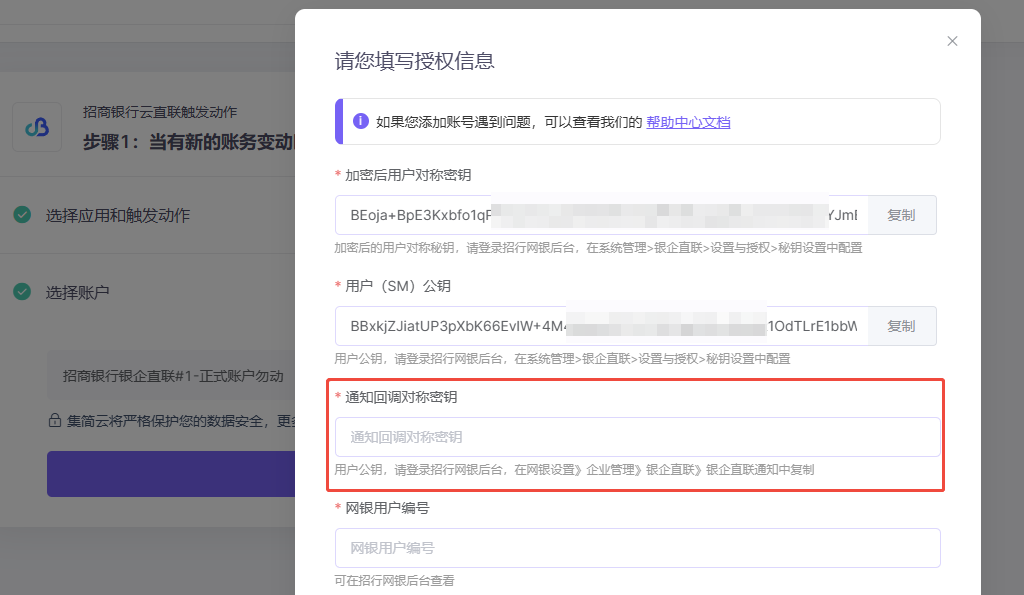
Task: Click the 加密后用户对称密钥 input field
Action: tap(600, 215)
